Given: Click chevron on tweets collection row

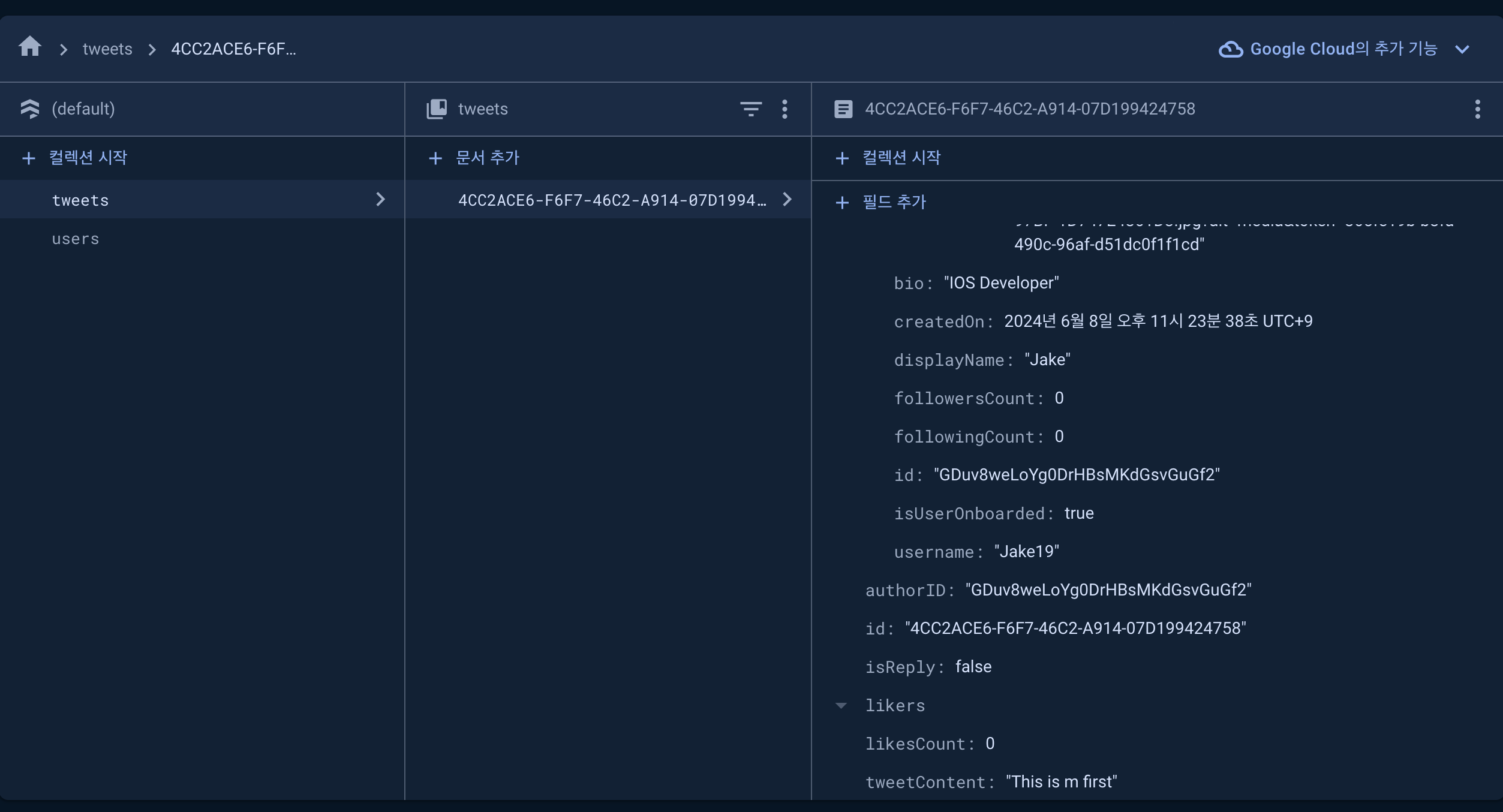Looking at the screenshot, I should point(380,200).
